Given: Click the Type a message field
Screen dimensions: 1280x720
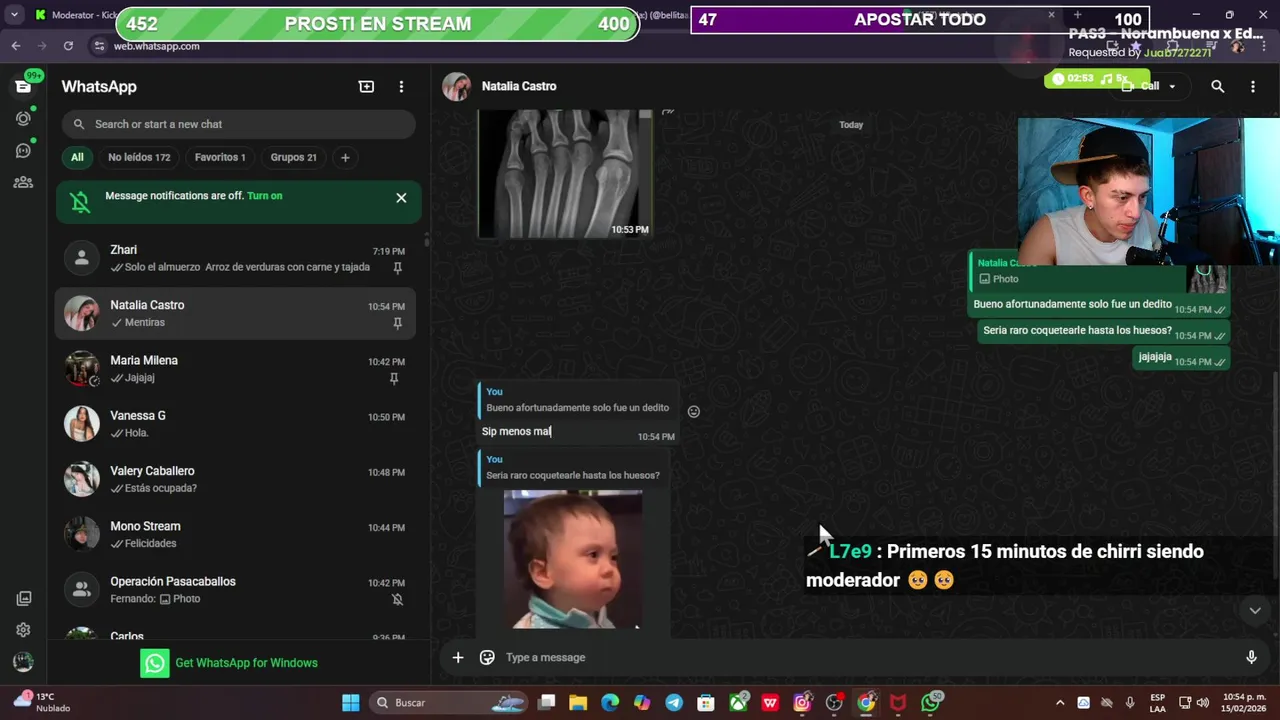Looking at the screenshot, I should [868, 657].
